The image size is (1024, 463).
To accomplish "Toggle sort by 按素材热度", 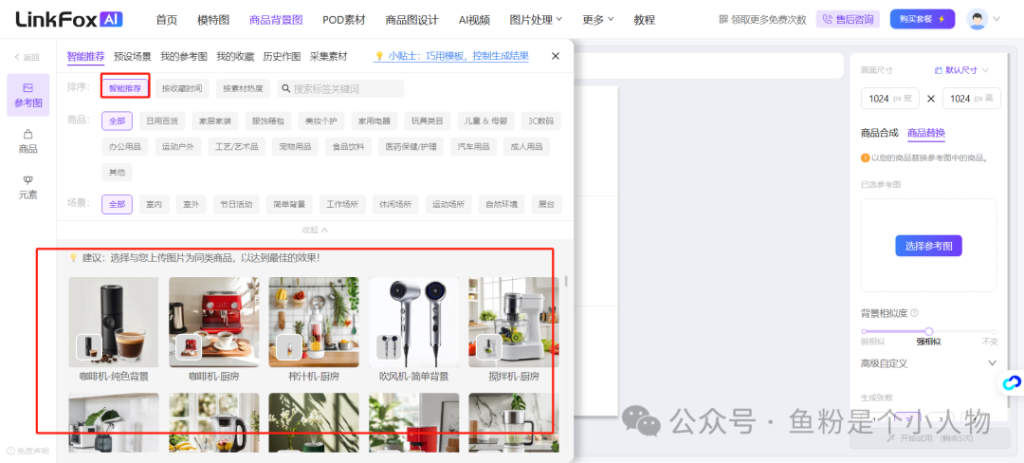I will [243, 89].
